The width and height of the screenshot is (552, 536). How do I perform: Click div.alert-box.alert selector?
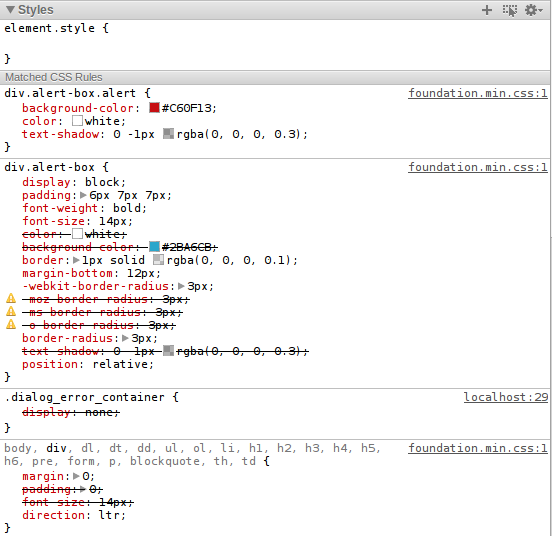click(70, 93)
